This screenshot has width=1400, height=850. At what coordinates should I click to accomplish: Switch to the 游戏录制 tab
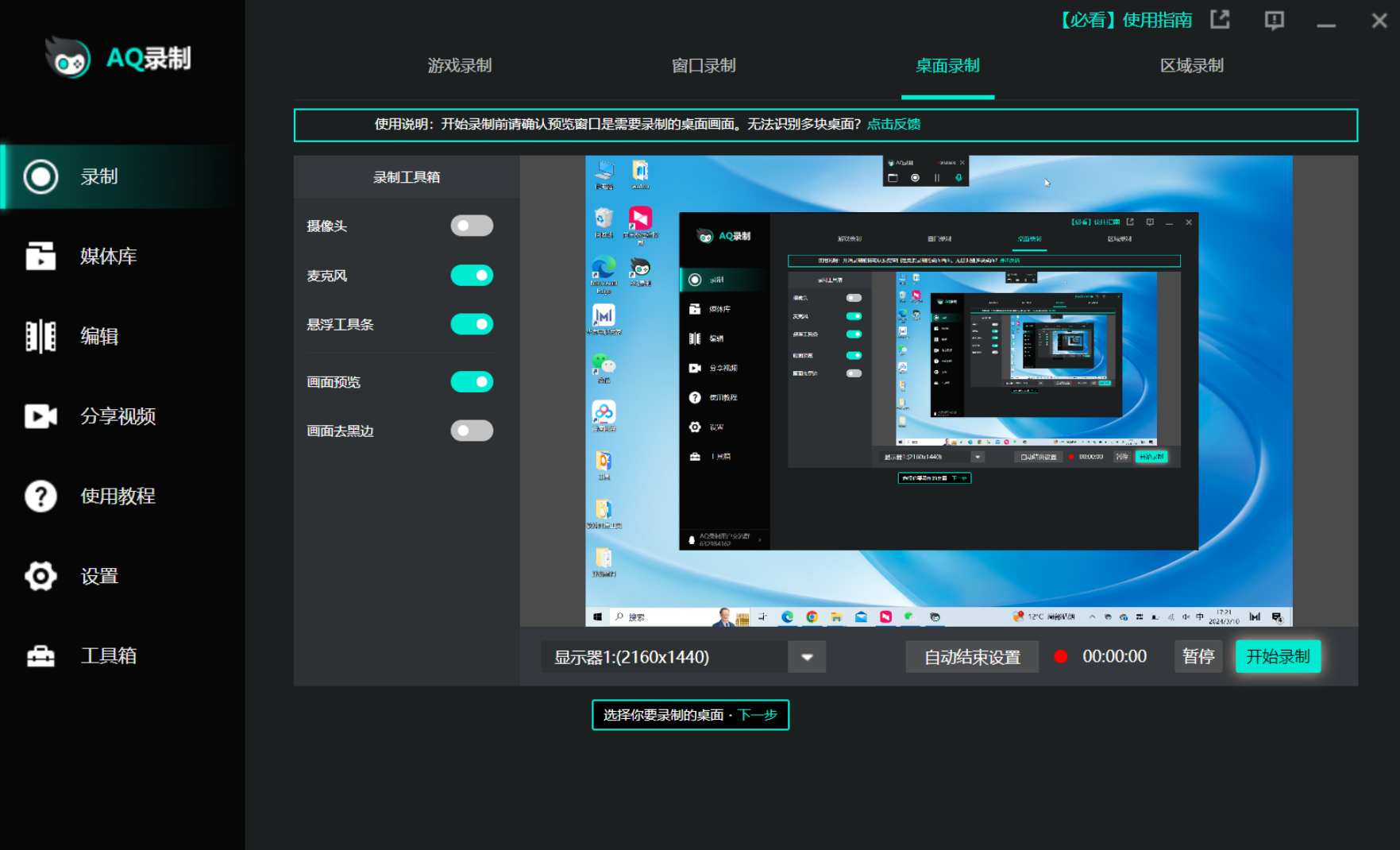coord(459,66)
